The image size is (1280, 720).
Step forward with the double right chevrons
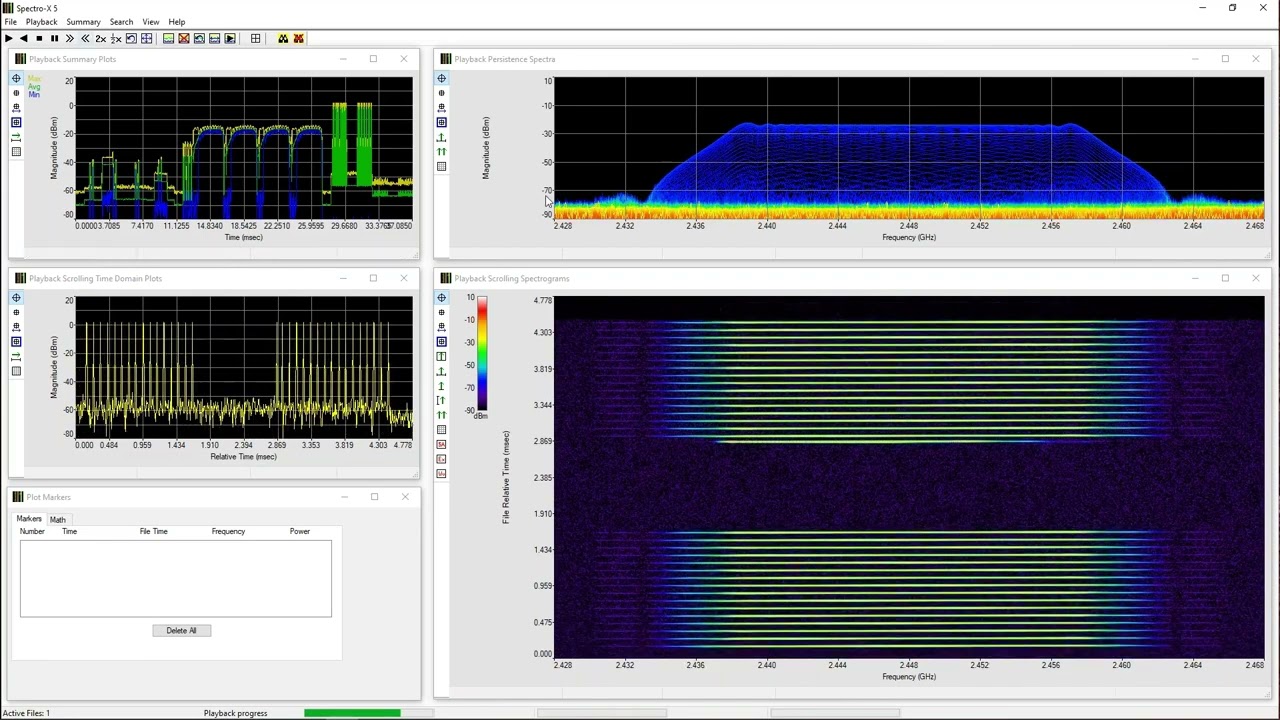click(70, 38)
